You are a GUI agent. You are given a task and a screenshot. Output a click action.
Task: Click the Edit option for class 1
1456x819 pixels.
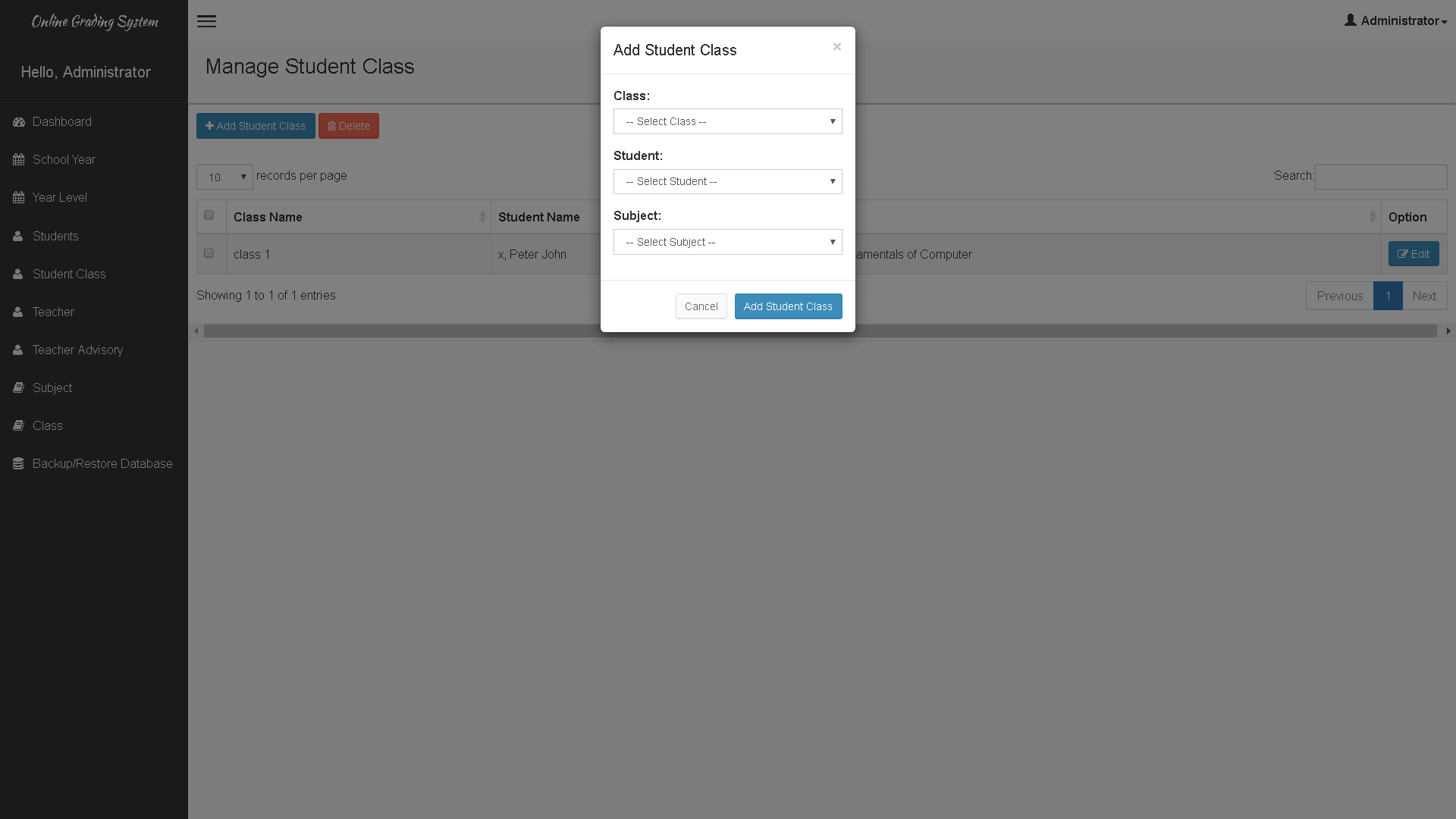(x=1413, y=254)
